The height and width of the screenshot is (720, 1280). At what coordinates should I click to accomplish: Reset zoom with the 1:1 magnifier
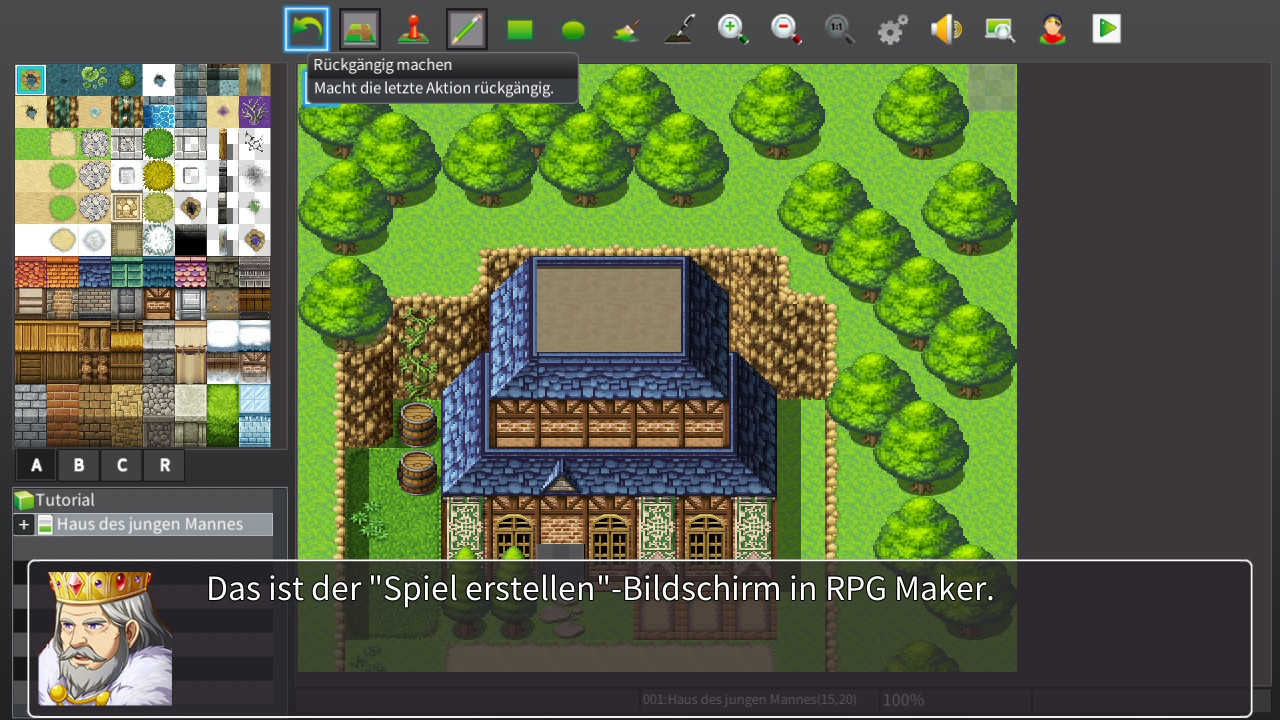(840, 29)
